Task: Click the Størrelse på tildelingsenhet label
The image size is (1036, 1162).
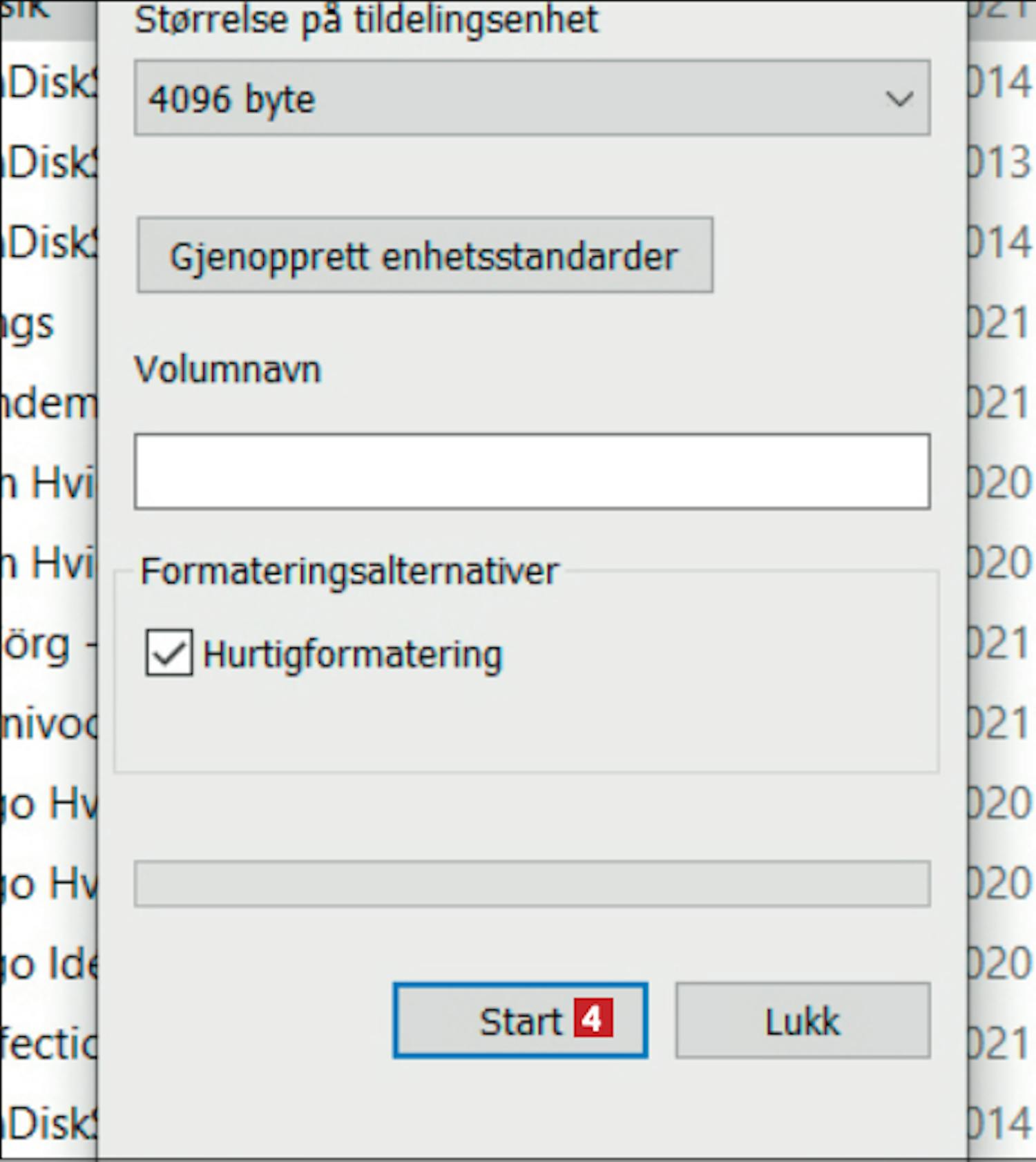Action: tap(366, 19)
